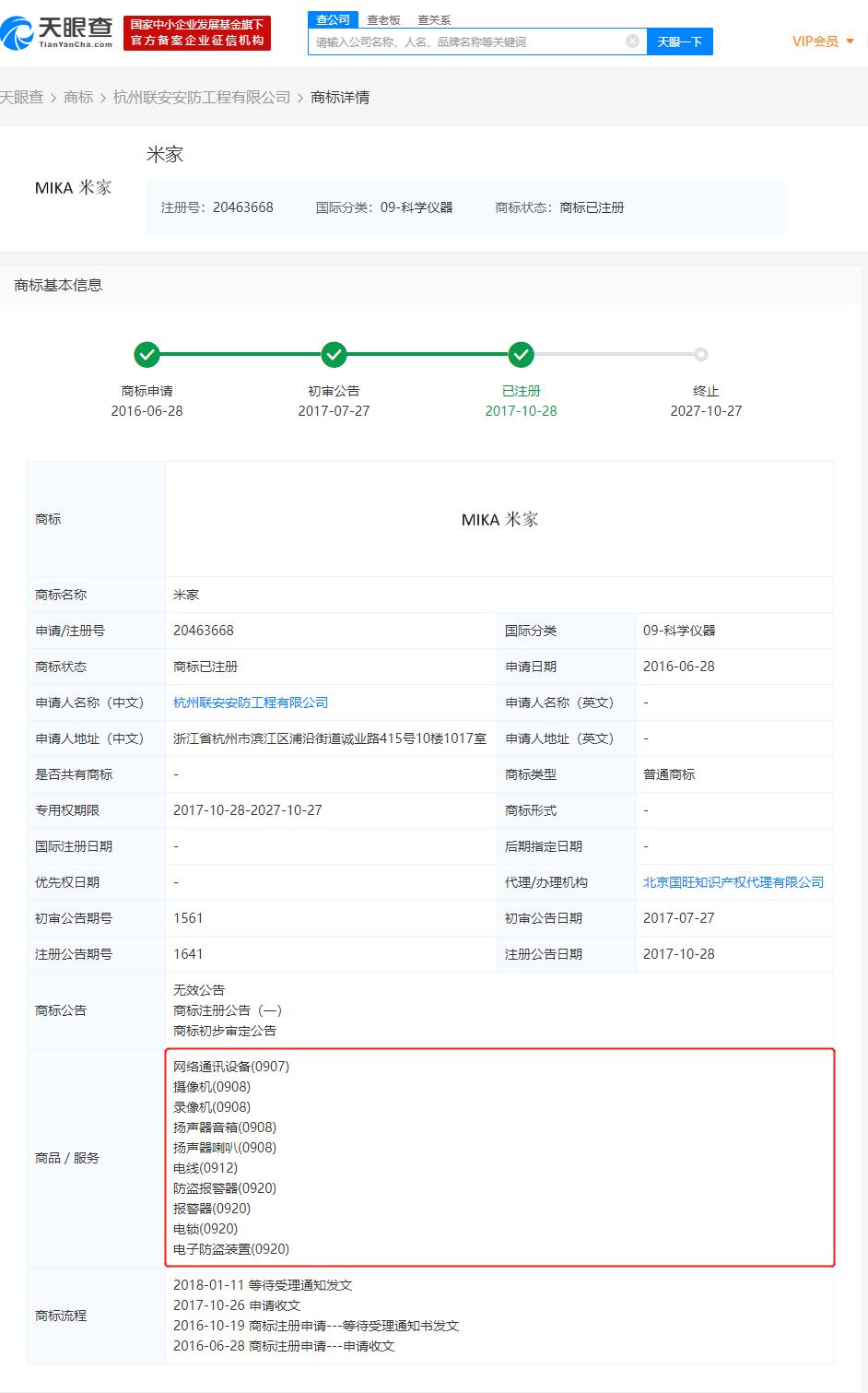868x1393 pixels.
Task: Click the 商标申请 green check step
Action: [x=147, y=354]
